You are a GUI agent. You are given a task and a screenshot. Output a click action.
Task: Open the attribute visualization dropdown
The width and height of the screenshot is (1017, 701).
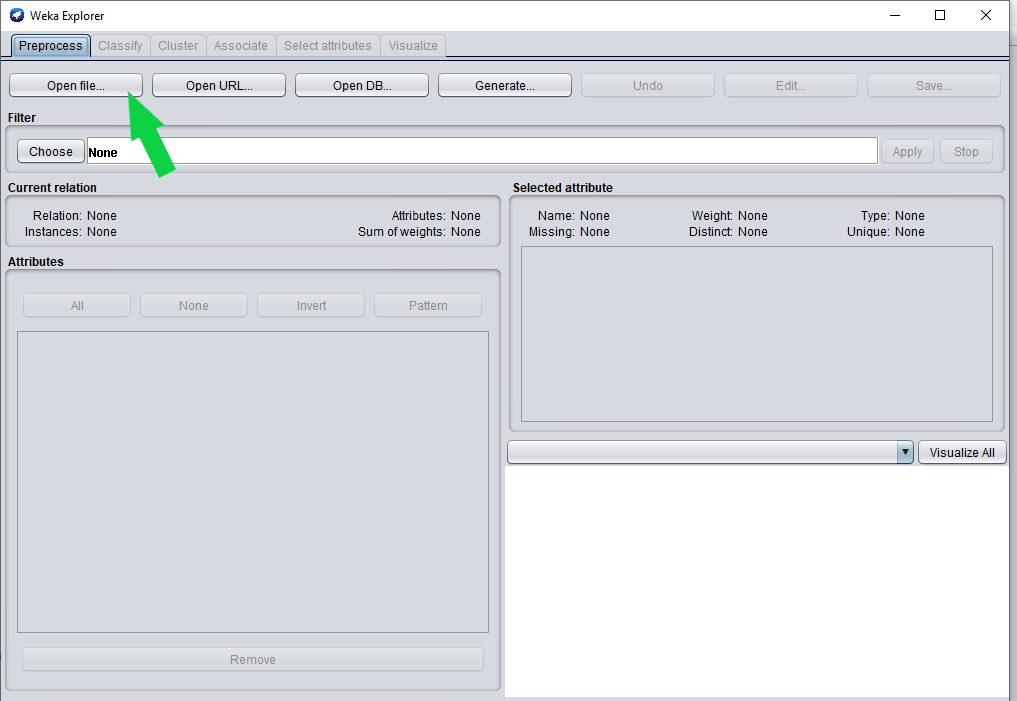click(905, 452)
